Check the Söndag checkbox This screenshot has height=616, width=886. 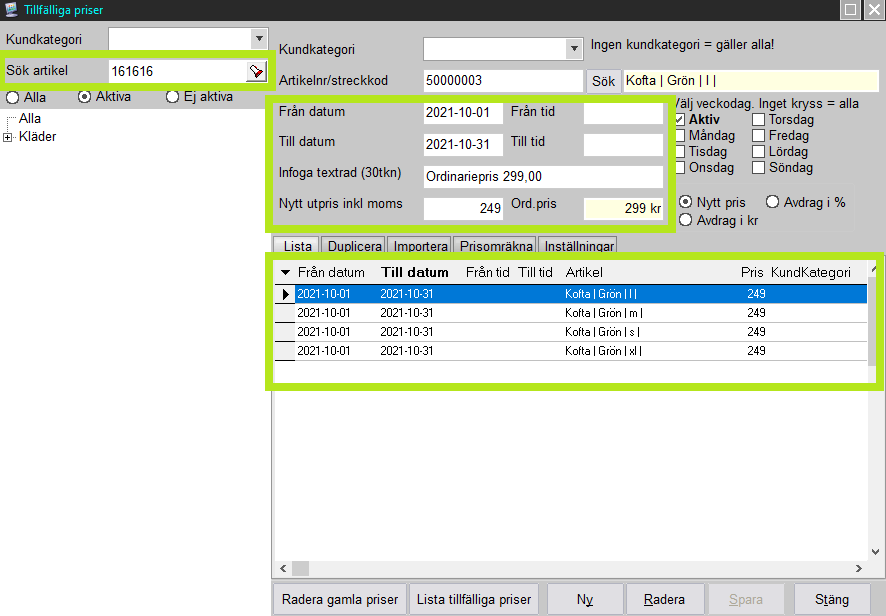click(x=759, y=168)
